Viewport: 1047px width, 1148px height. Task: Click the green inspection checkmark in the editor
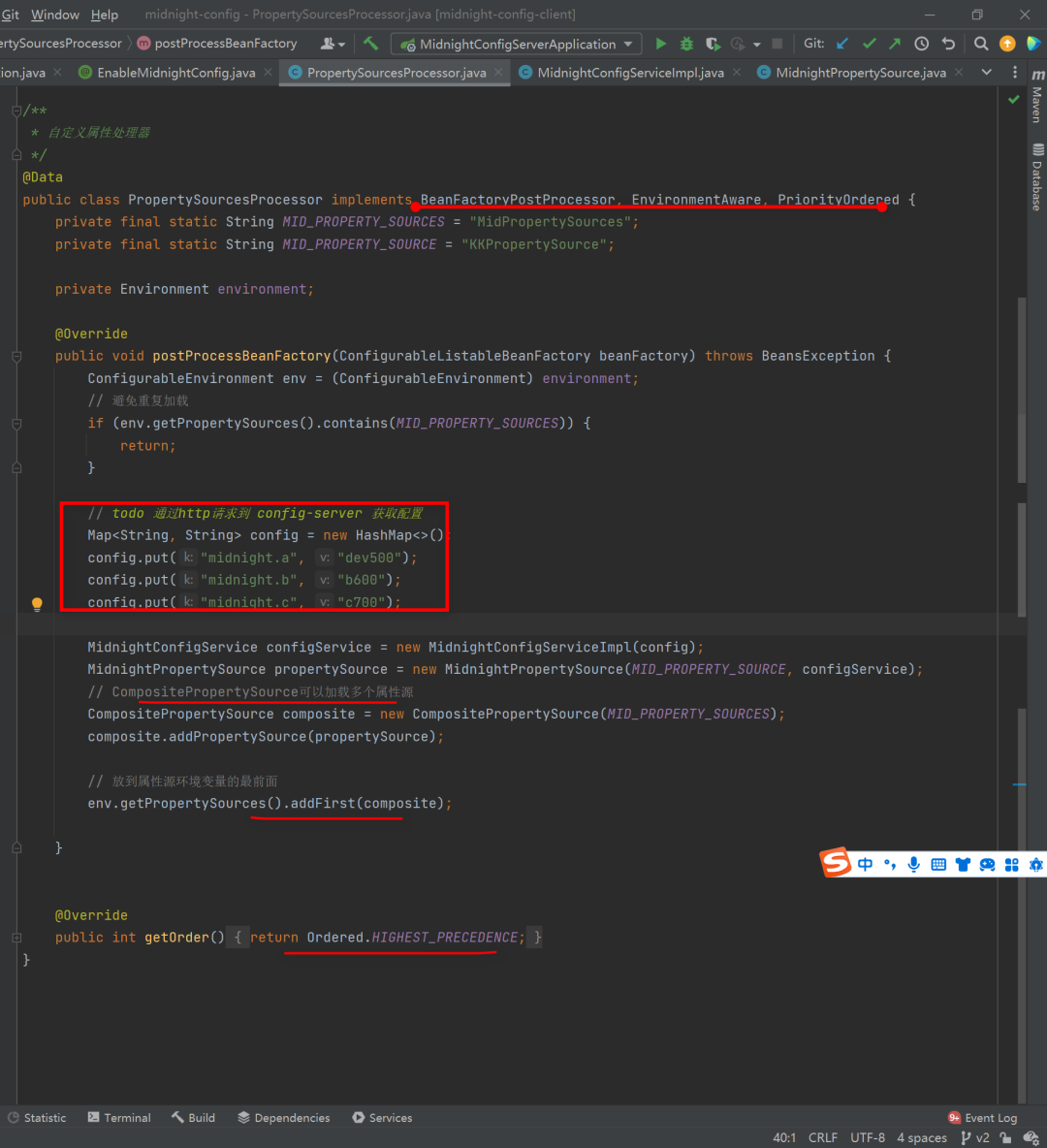tap(1013, 99)
